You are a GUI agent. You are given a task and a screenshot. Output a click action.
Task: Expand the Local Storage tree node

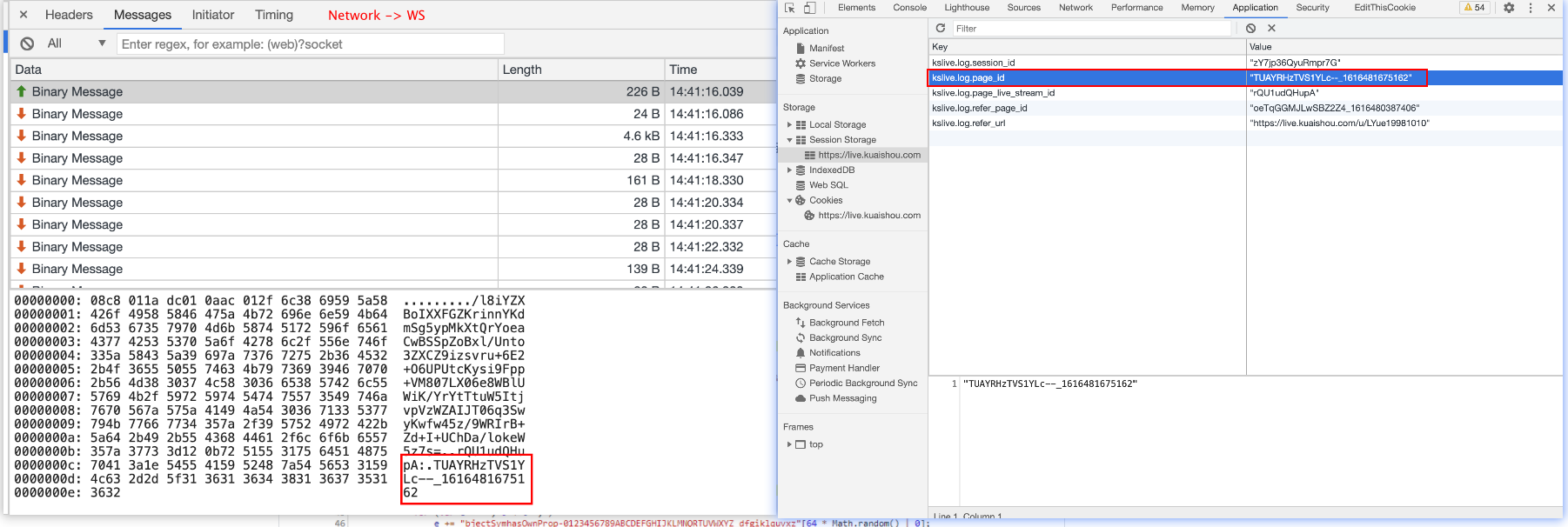point(789,125)
